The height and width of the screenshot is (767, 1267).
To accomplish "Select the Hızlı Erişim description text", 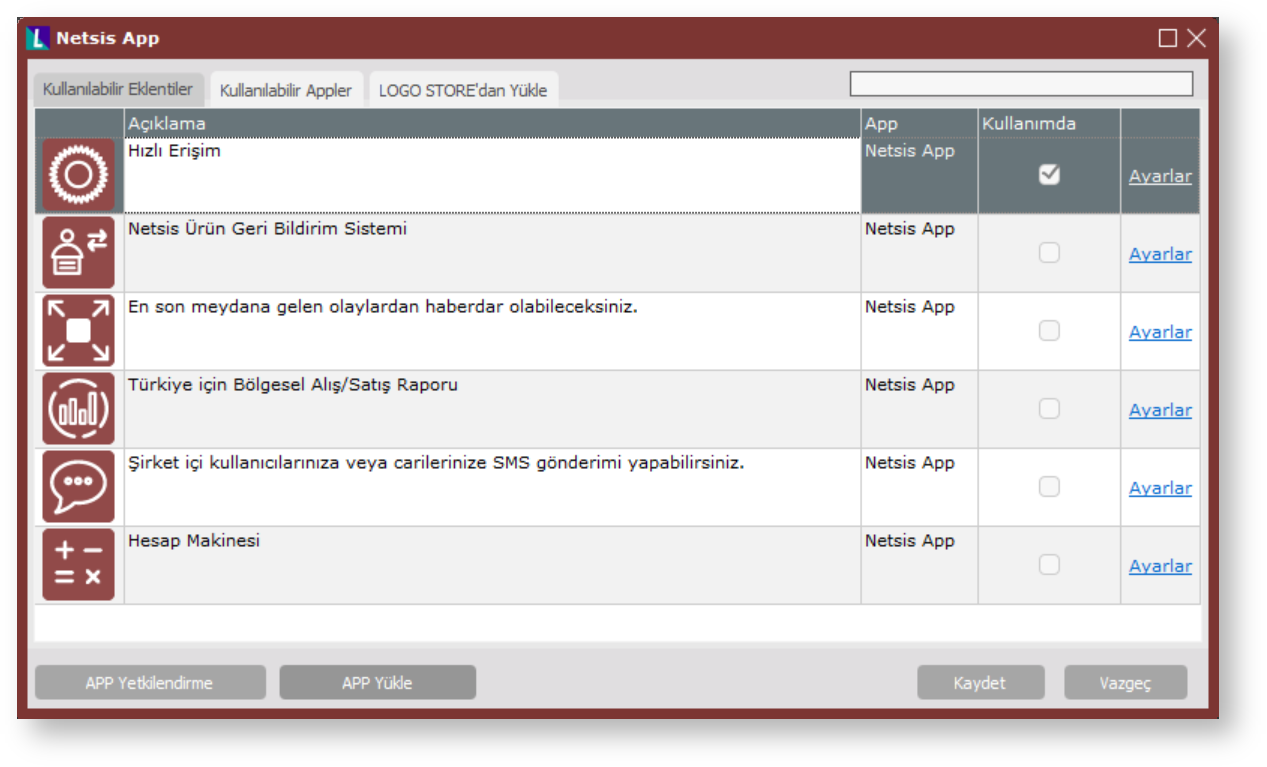I will pos(174,151).
